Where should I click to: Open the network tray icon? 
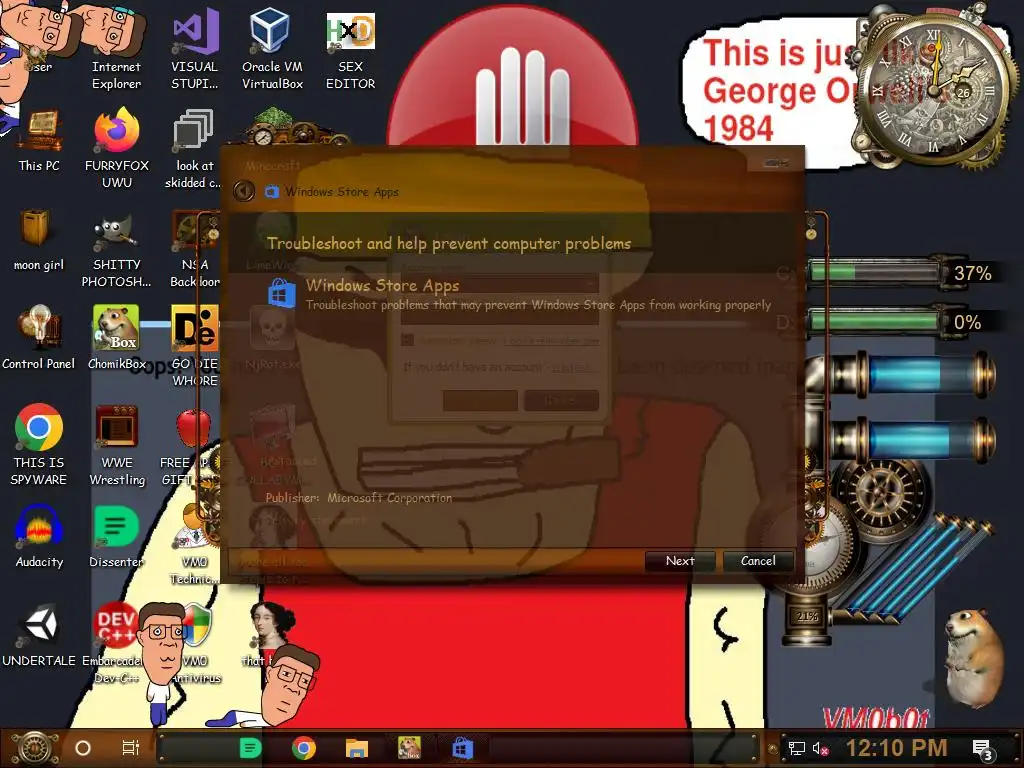pyautogui.click(x=796, y=748)
